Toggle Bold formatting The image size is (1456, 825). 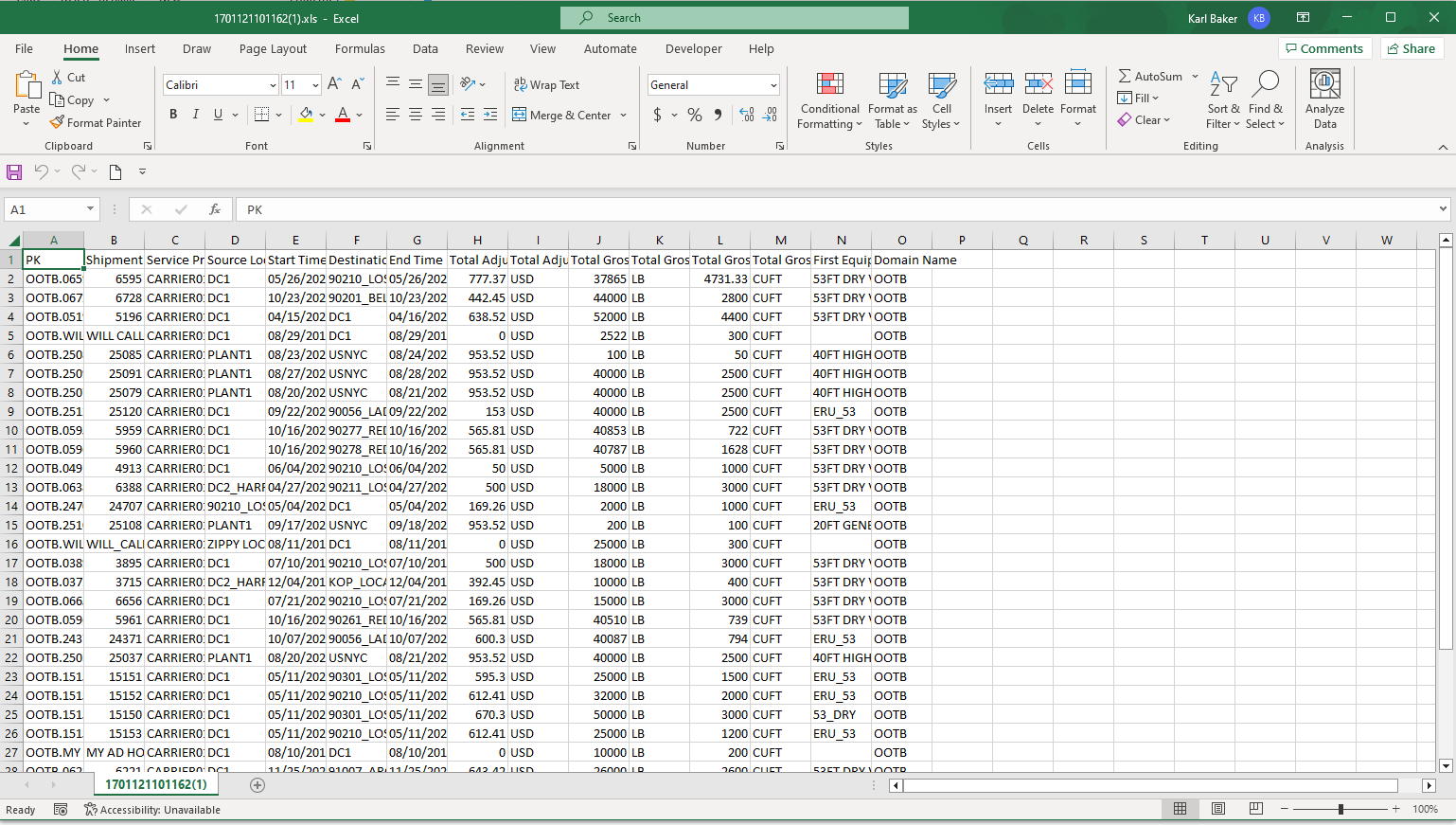[173, 115]
